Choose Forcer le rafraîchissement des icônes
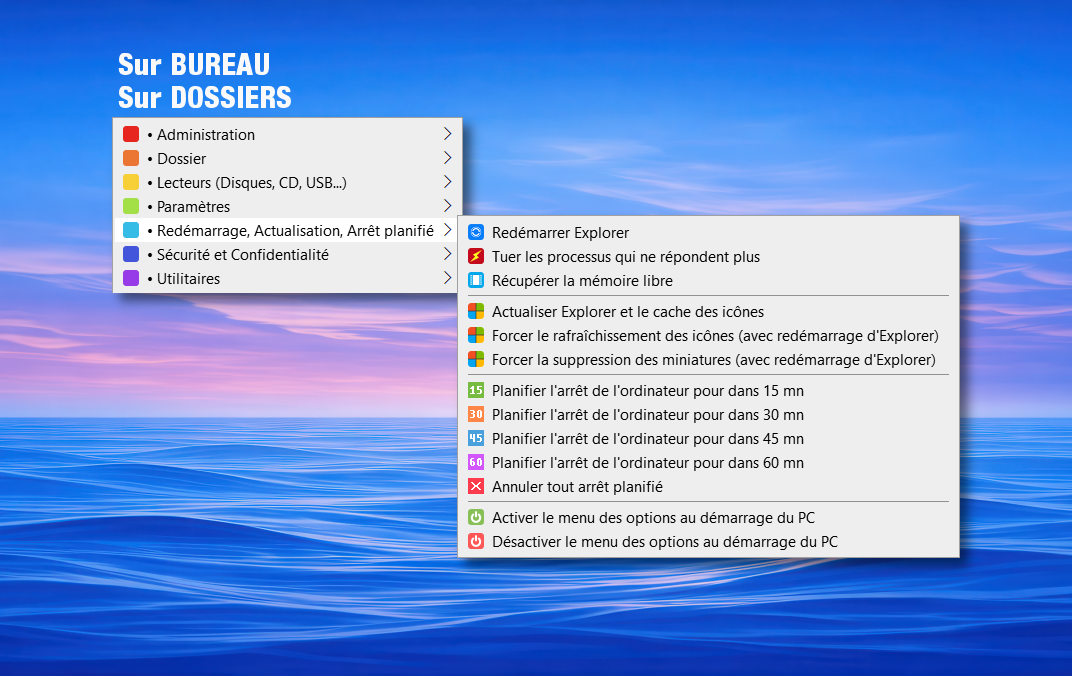 coord(714,336)
